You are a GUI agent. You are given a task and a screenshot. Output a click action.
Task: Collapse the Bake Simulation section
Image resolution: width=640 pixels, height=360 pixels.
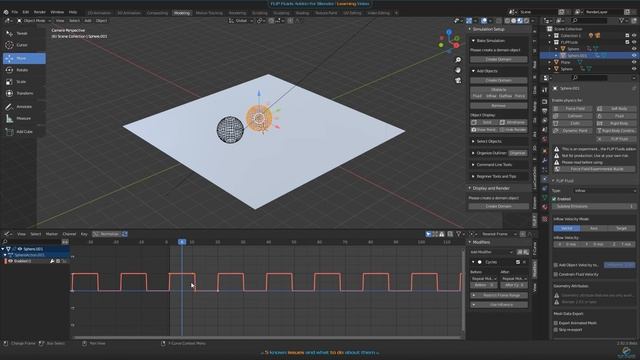click(473, 41)
